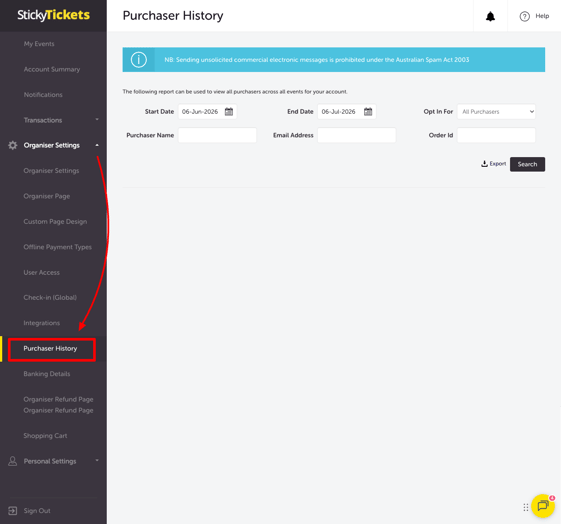This screenshot has height=524, width=561.
Task: Open User Access settings
Action: click(x=42, y=273)
